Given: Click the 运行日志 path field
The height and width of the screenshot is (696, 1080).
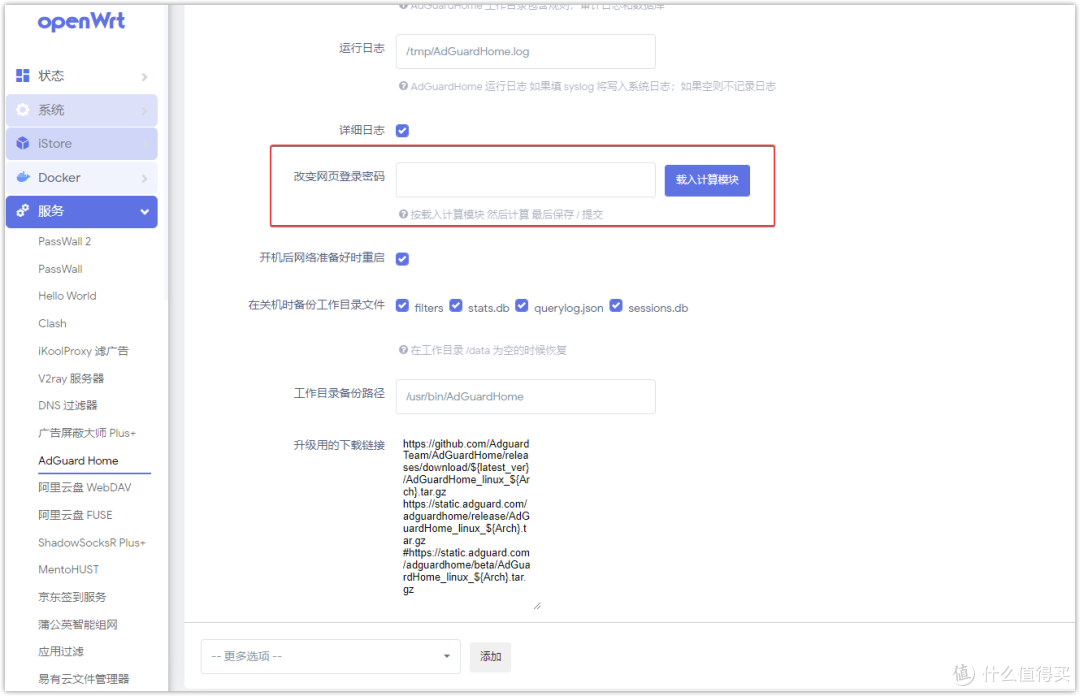Looking at the screenshot, I should 525,51.
